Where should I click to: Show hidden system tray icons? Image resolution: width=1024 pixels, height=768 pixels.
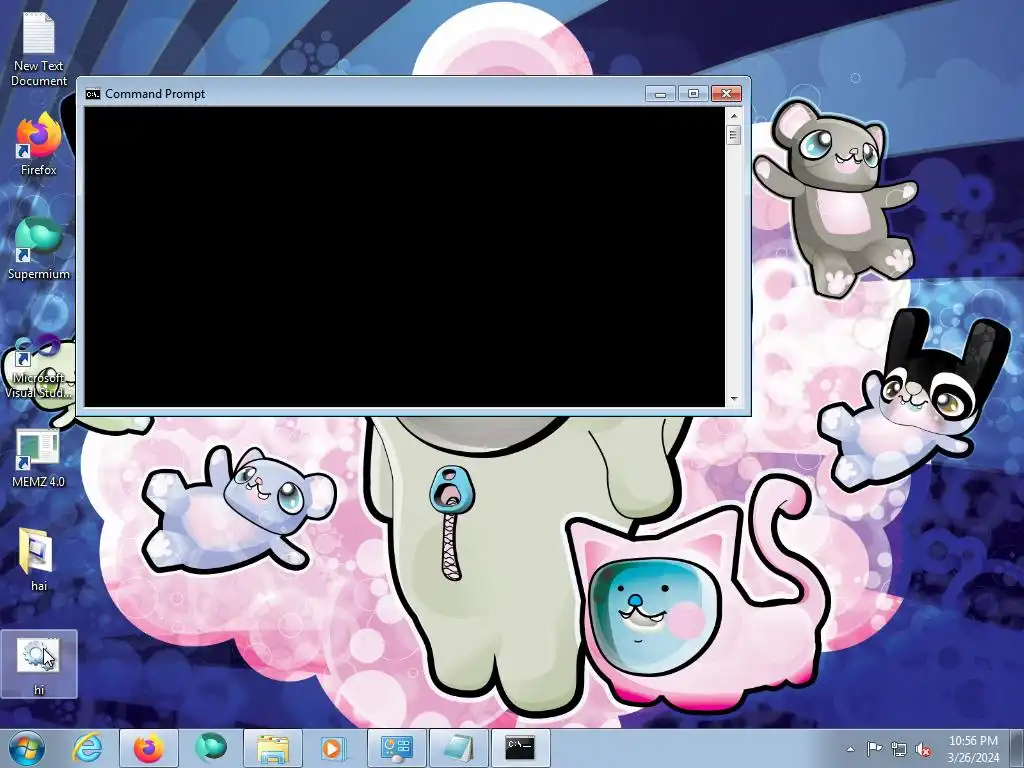pos(850,749)
